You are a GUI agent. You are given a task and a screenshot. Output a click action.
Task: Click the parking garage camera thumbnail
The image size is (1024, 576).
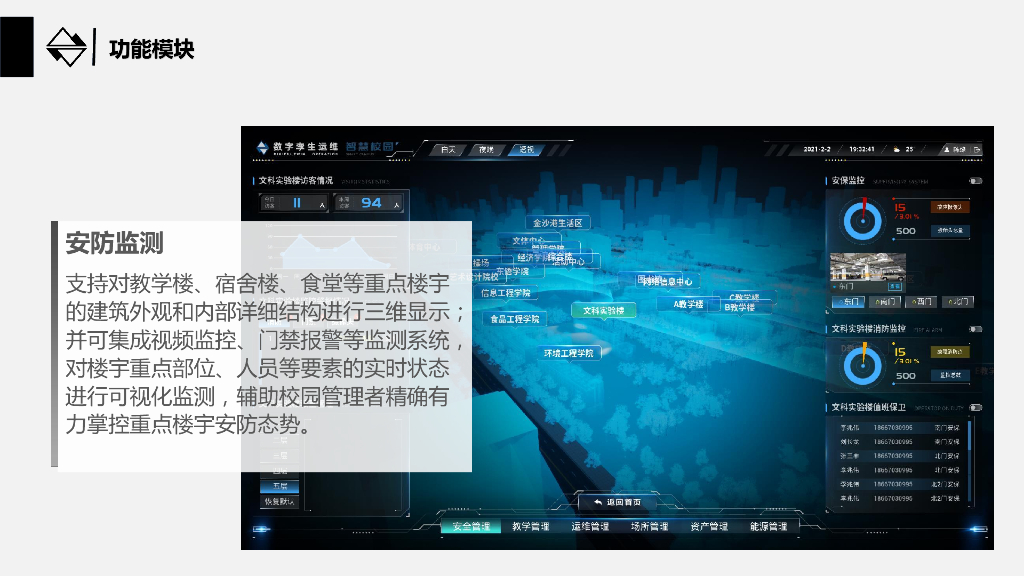[x=868, y=268]
